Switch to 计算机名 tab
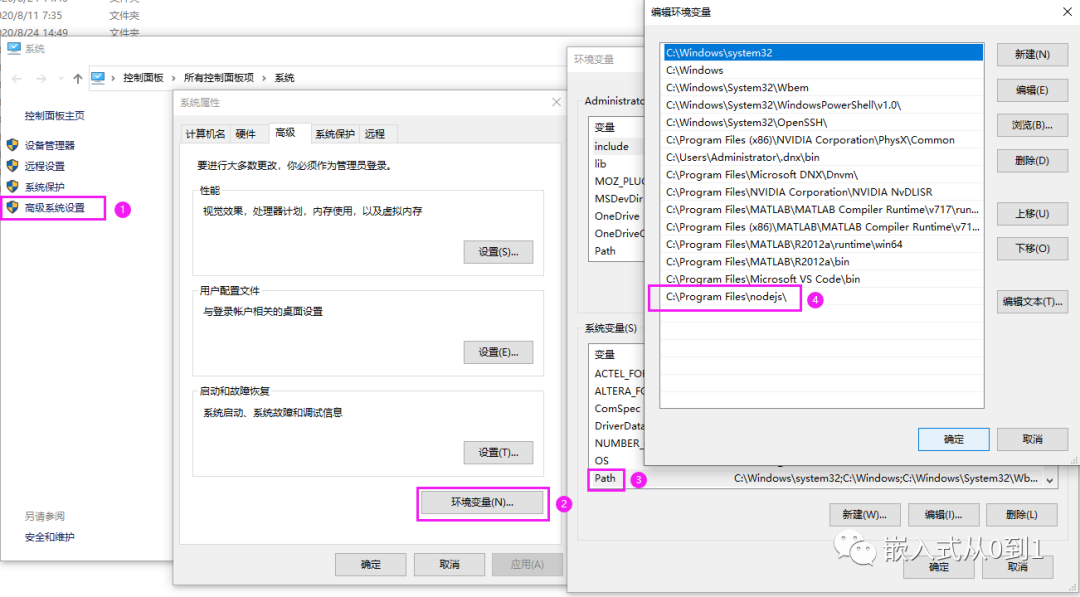Viewport: 1080px width, 597px height. pos(205,134)
